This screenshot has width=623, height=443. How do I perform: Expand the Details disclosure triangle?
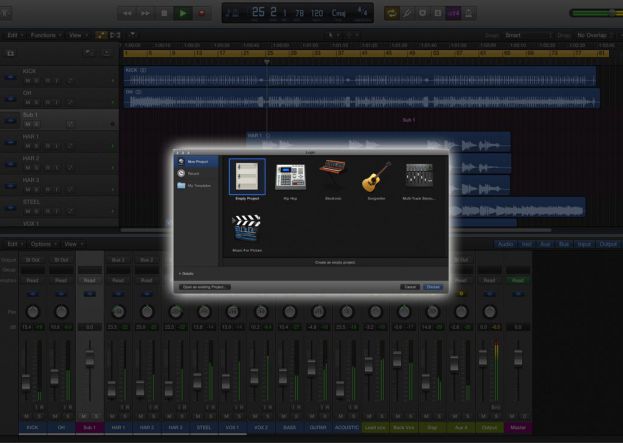pos(180,274)
